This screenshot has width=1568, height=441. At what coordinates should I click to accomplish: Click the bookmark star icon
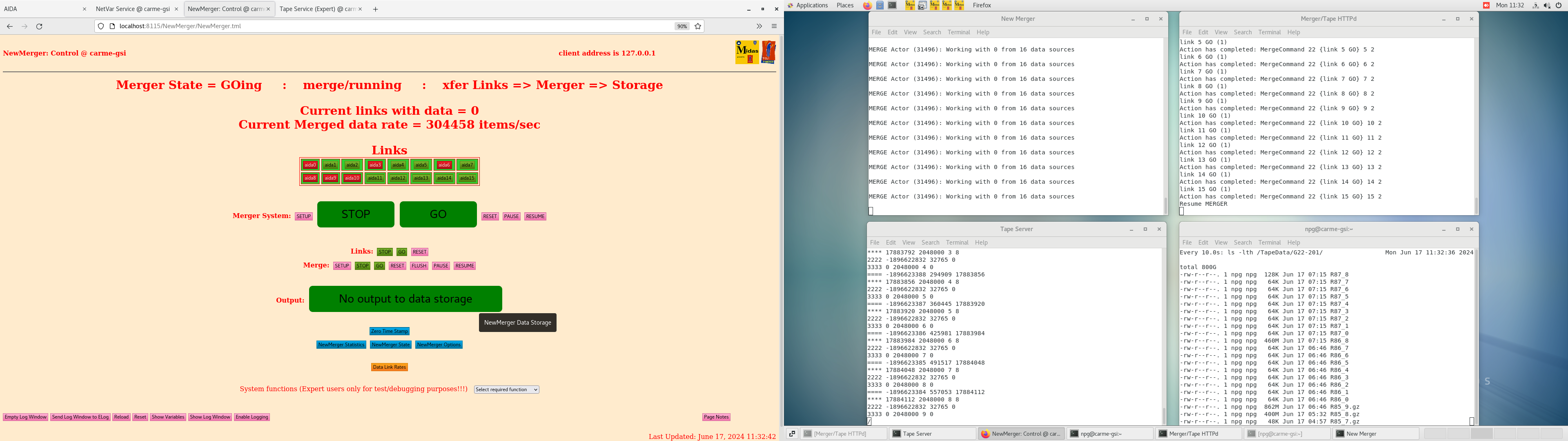pyautogui.click(x=697, y=26)
